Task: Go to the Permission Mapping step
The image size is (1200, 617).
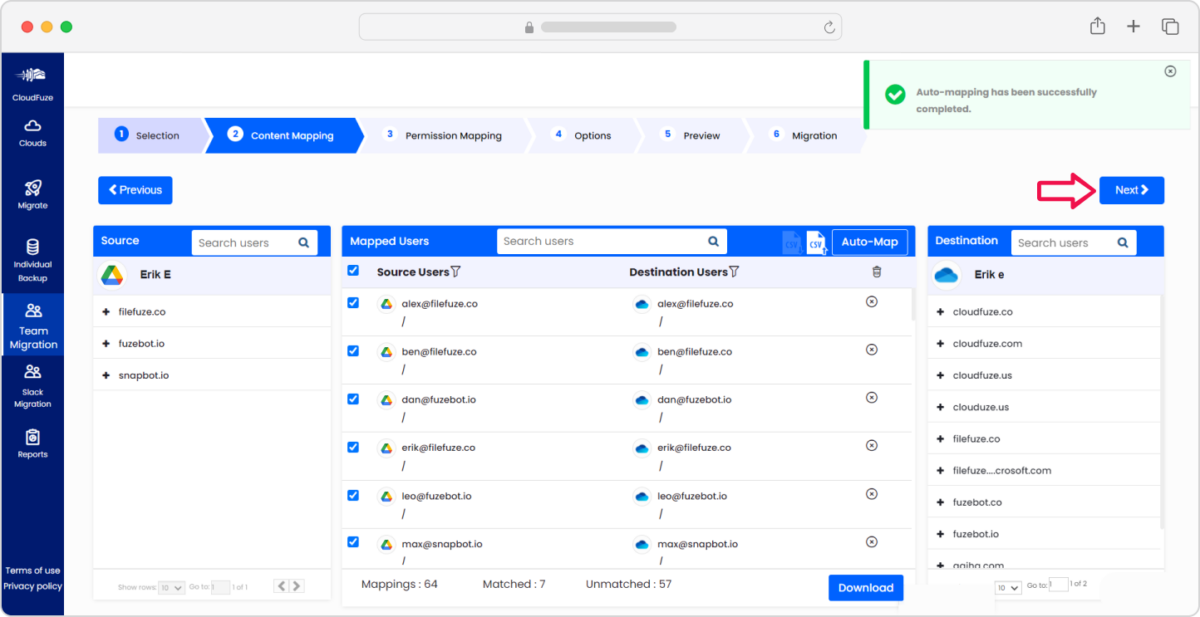Action: point(443,135)
